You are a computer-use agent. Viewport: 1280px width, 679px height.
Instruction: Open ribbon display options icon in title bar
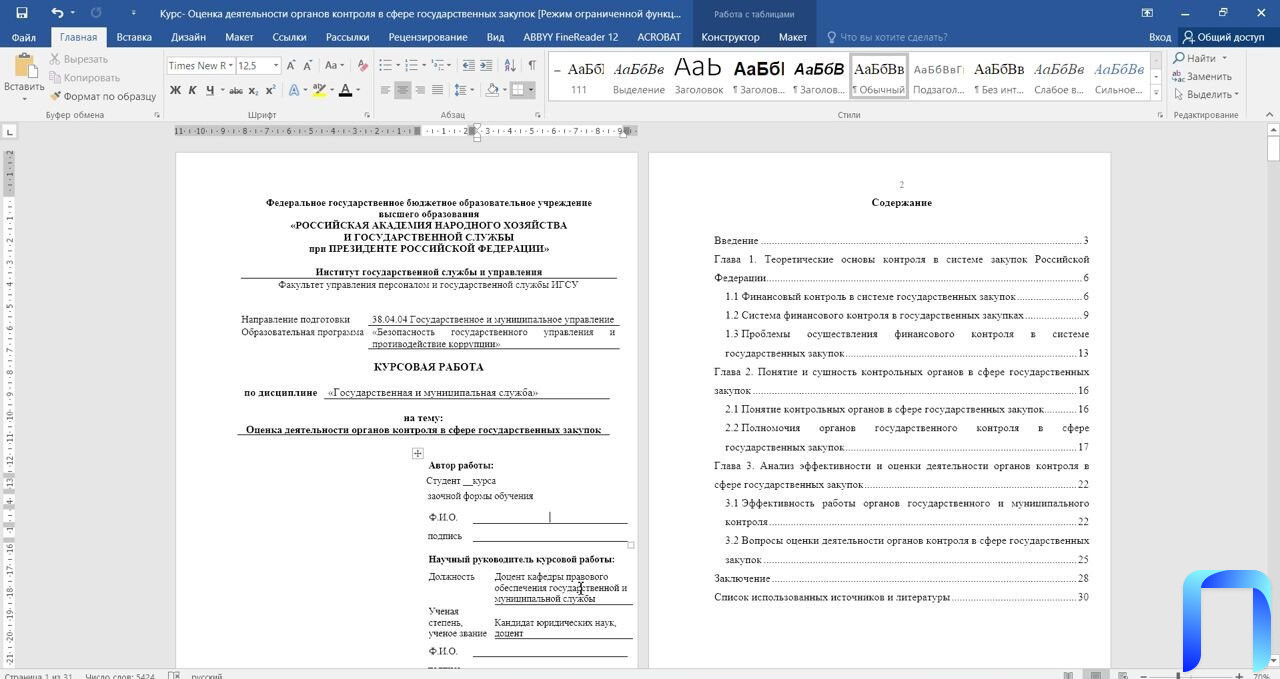click(x=1147, y=13)
